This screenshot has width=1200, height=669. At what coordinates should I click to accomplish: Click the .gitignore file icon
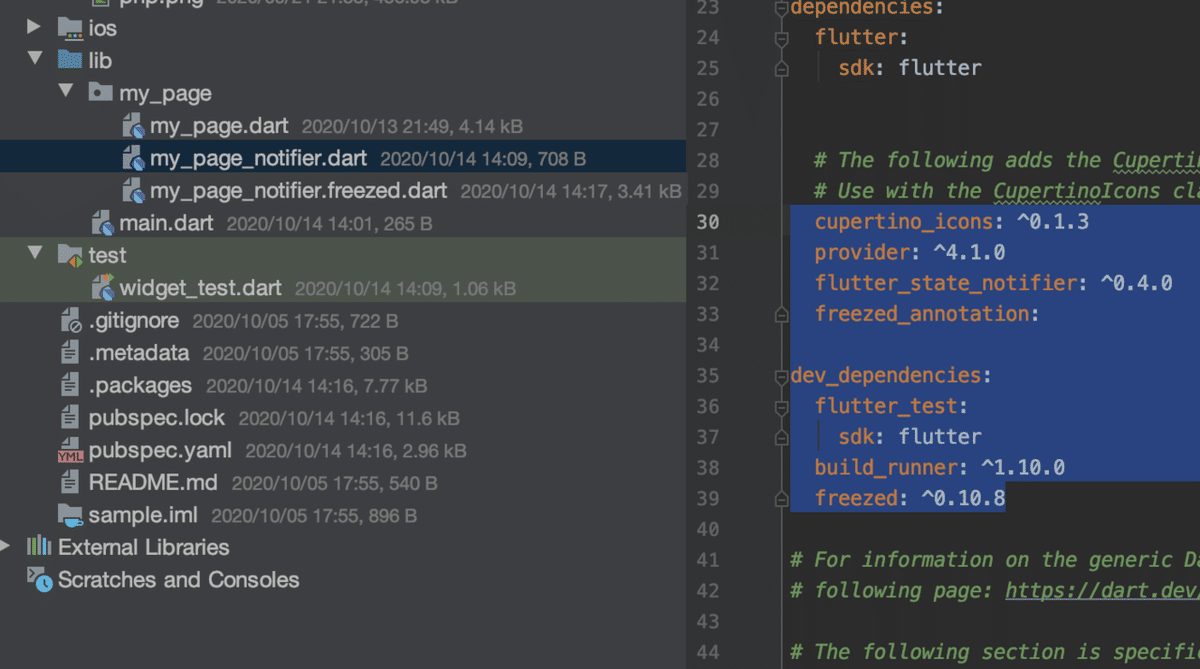(x=70, y=321)
